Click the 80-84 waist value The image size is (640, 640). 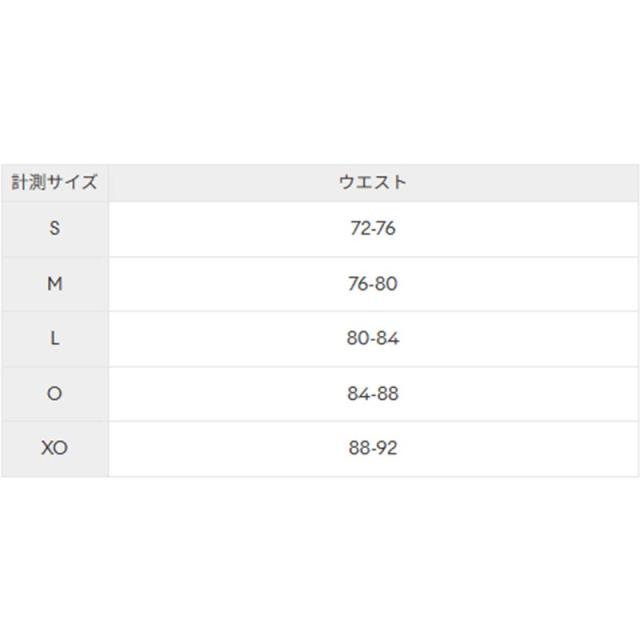pos(373,338)
